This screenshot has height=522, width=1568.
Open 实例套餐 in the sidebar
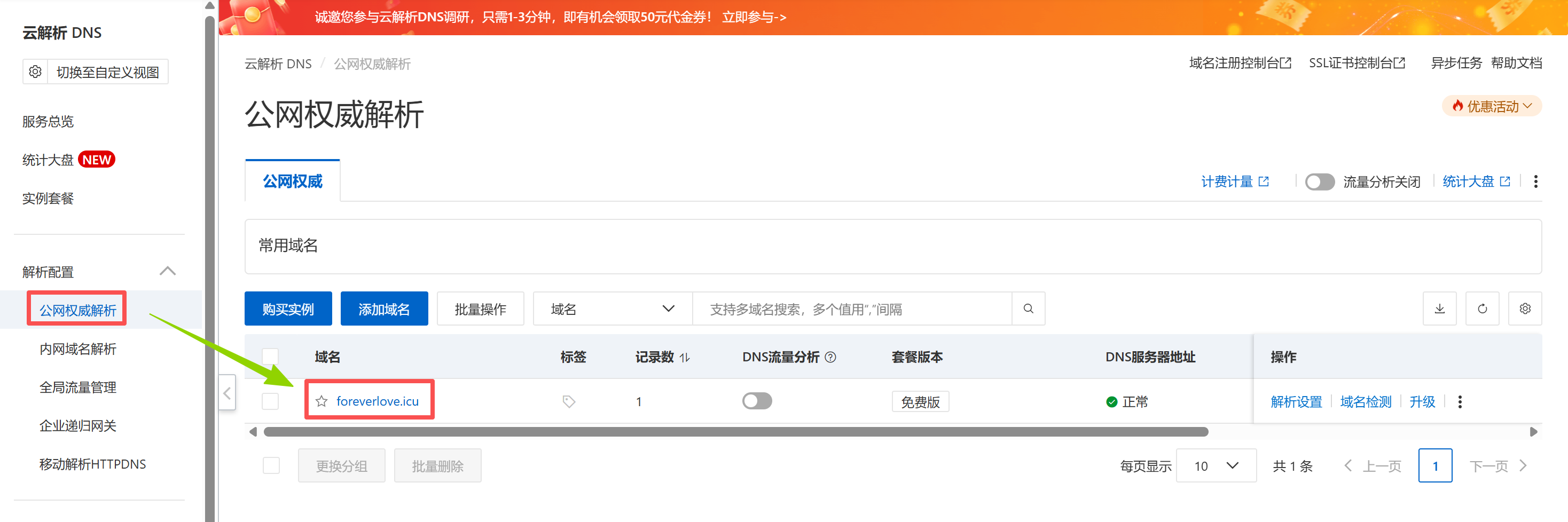tap(48, 199)
